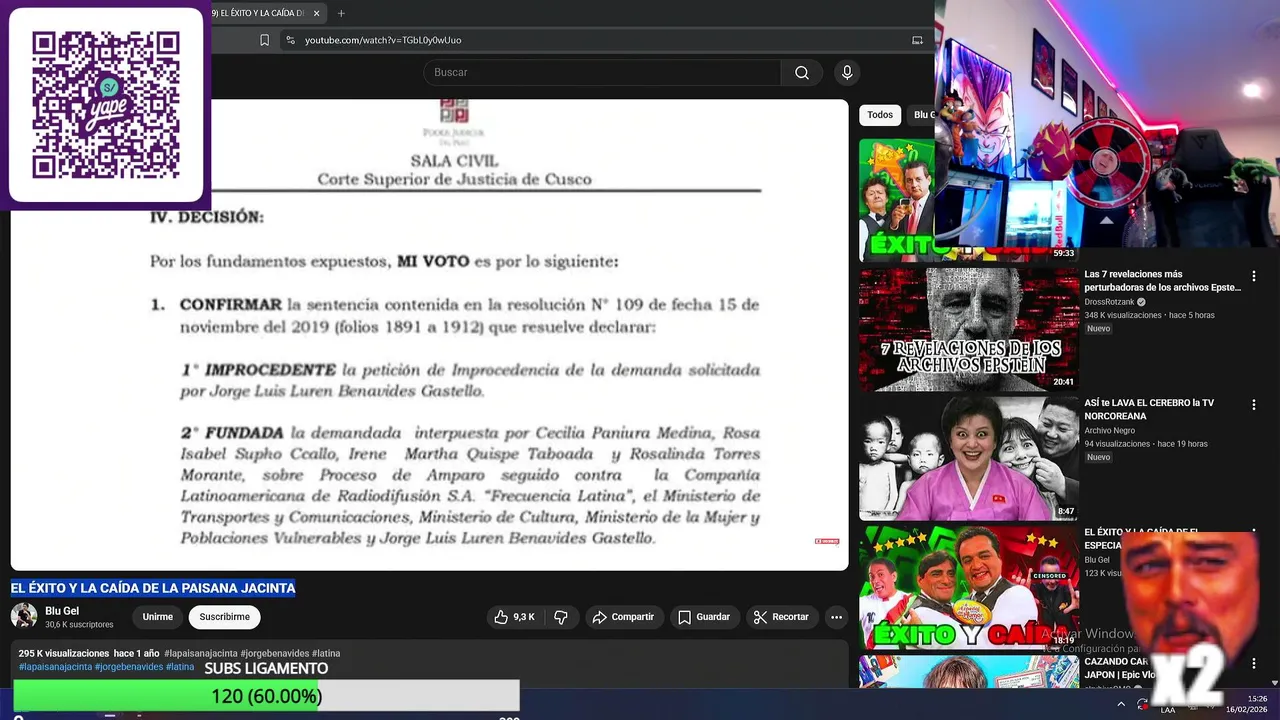1280x720 pixels.
Task: Like the video with 9,3 K likes
Action: [x=514, y=617]
